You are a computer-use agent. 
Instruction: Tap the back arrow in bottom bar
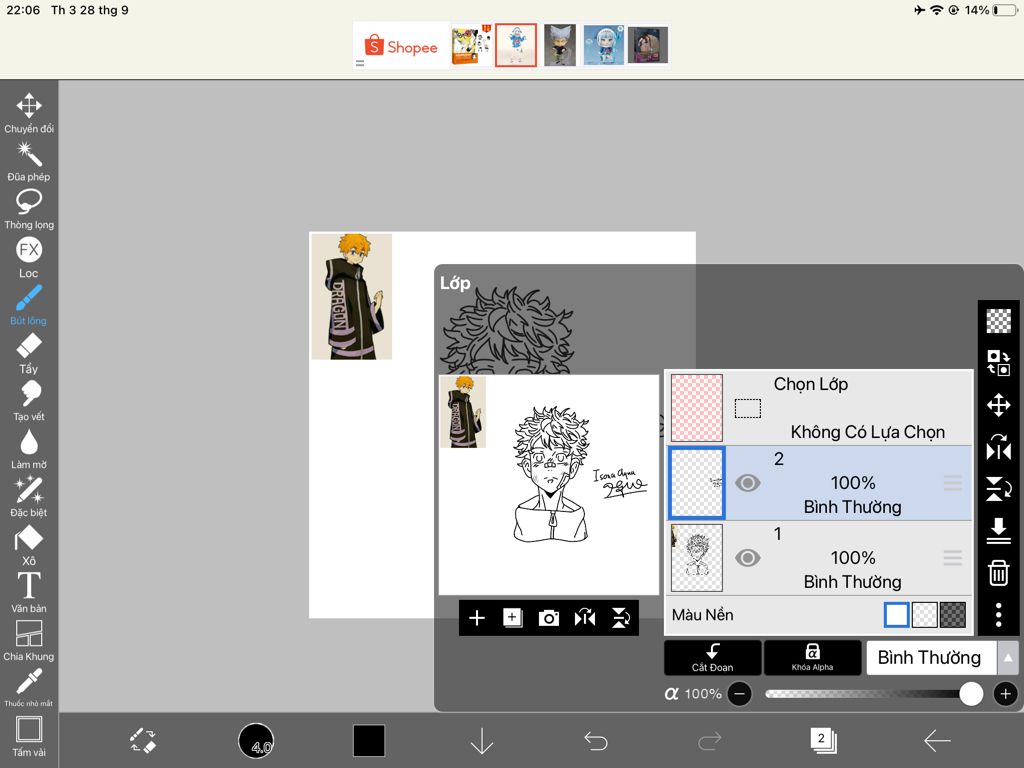point(937,741)
